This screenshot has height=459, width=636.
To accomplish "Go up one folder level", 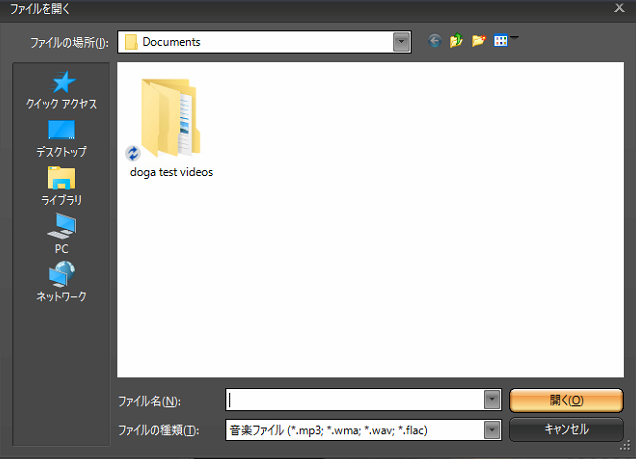I will [456, 41].
